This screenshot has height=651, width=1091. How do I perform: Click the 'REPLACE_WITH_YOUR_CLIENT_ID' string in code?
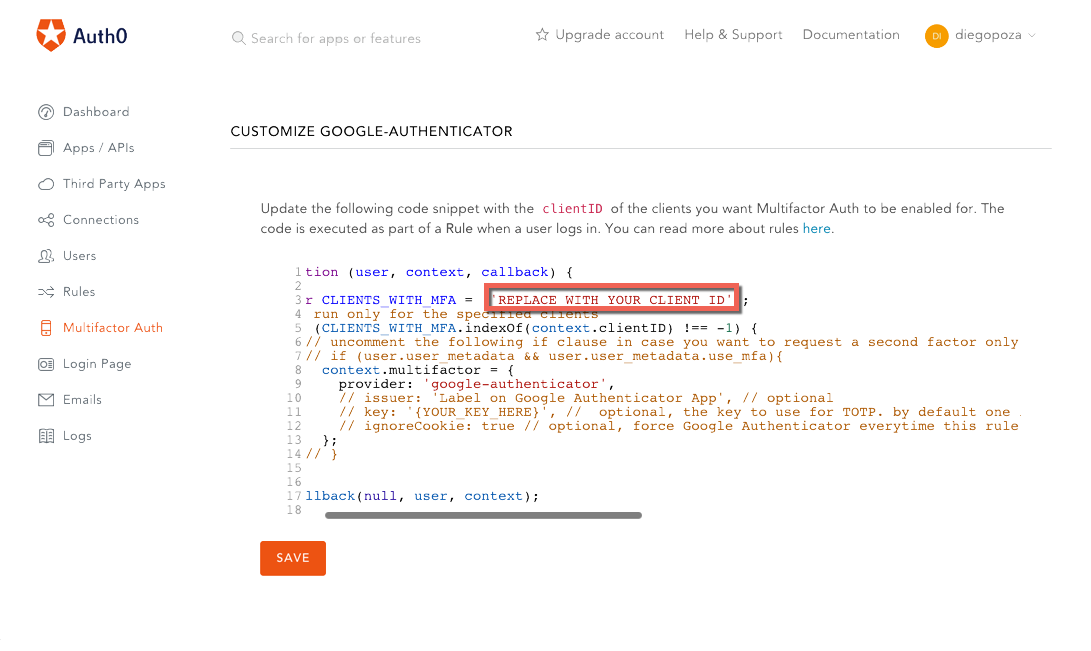pos(612,300)
